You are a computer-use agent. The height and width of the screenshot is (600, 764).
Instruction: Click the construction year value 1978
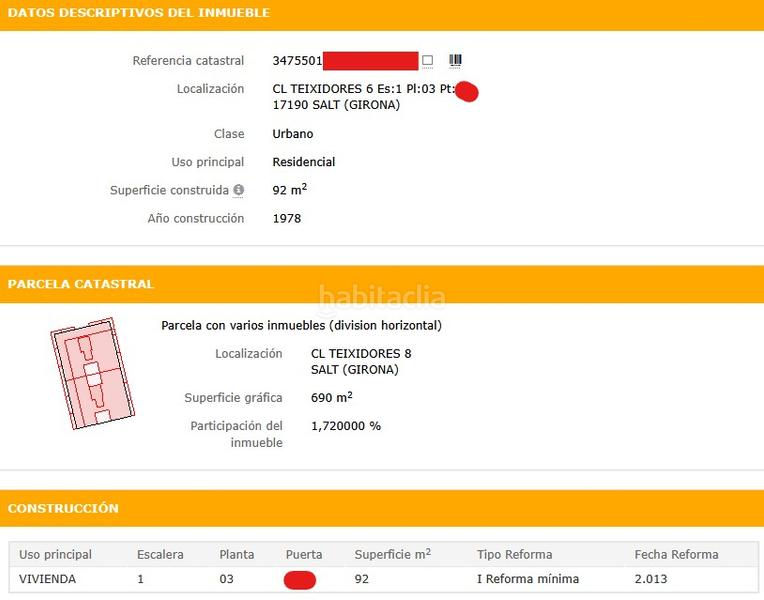tap(287, 218)
